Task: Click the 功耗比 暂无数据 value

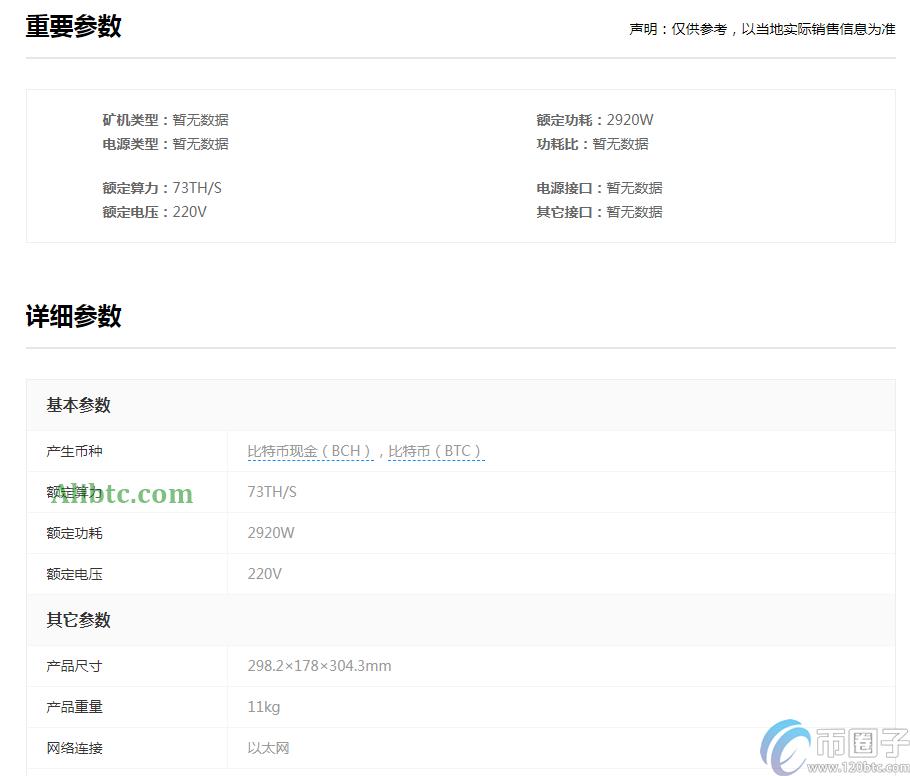Action: 621,143
